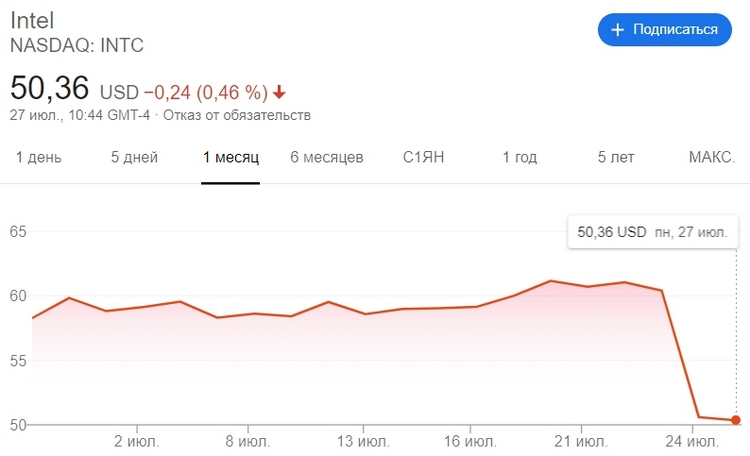Switch to the 5 дней tab
750x456 pixels.
point(134,157)
